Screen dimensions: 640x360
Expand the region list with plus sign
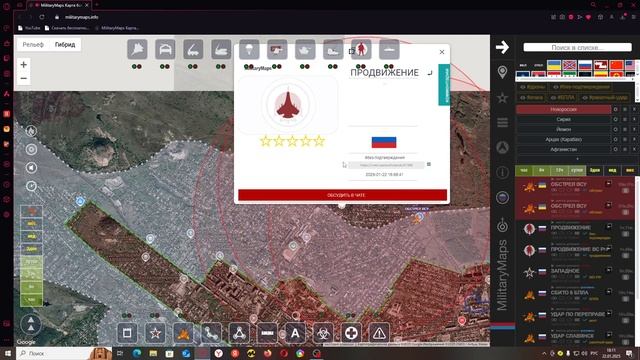coord(577,159)
